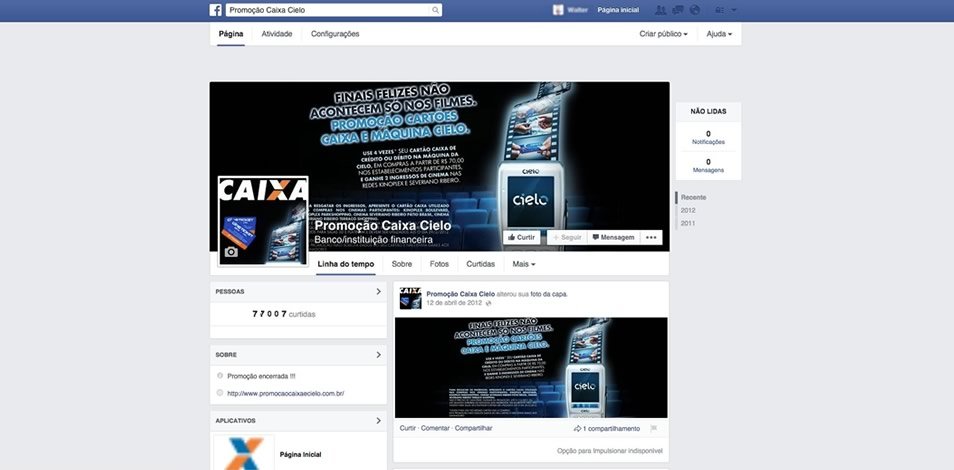The width and height of the screenshot is (954, 470).
Task: Expand the PESSOAS section chevron
Action: point(378,292)
